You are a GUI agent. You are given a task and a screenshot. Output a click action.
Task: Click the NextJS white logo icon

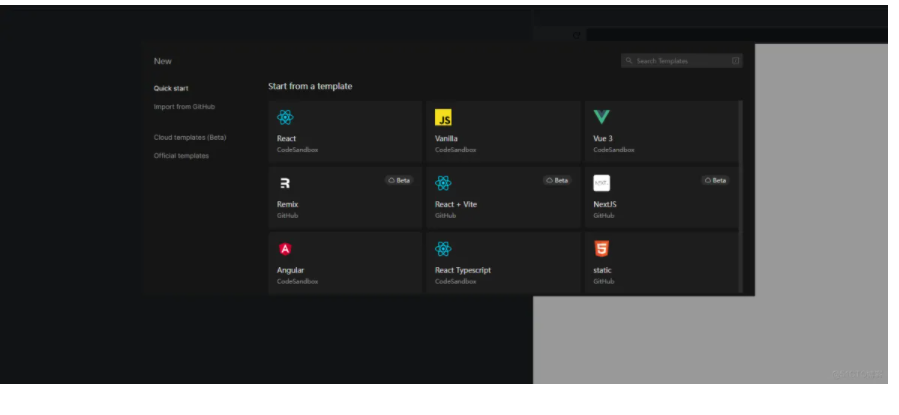[x=601, y=183]
